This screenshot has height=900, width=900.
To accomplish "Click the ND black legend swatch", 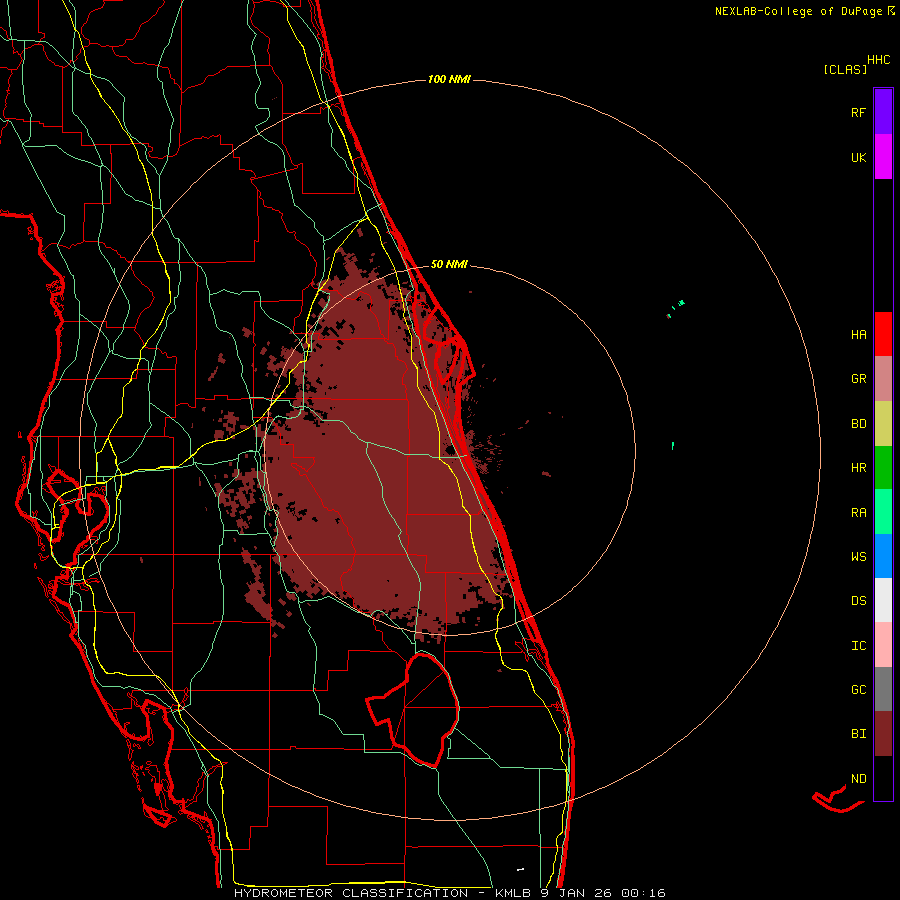I will click(x=883, y=778).
